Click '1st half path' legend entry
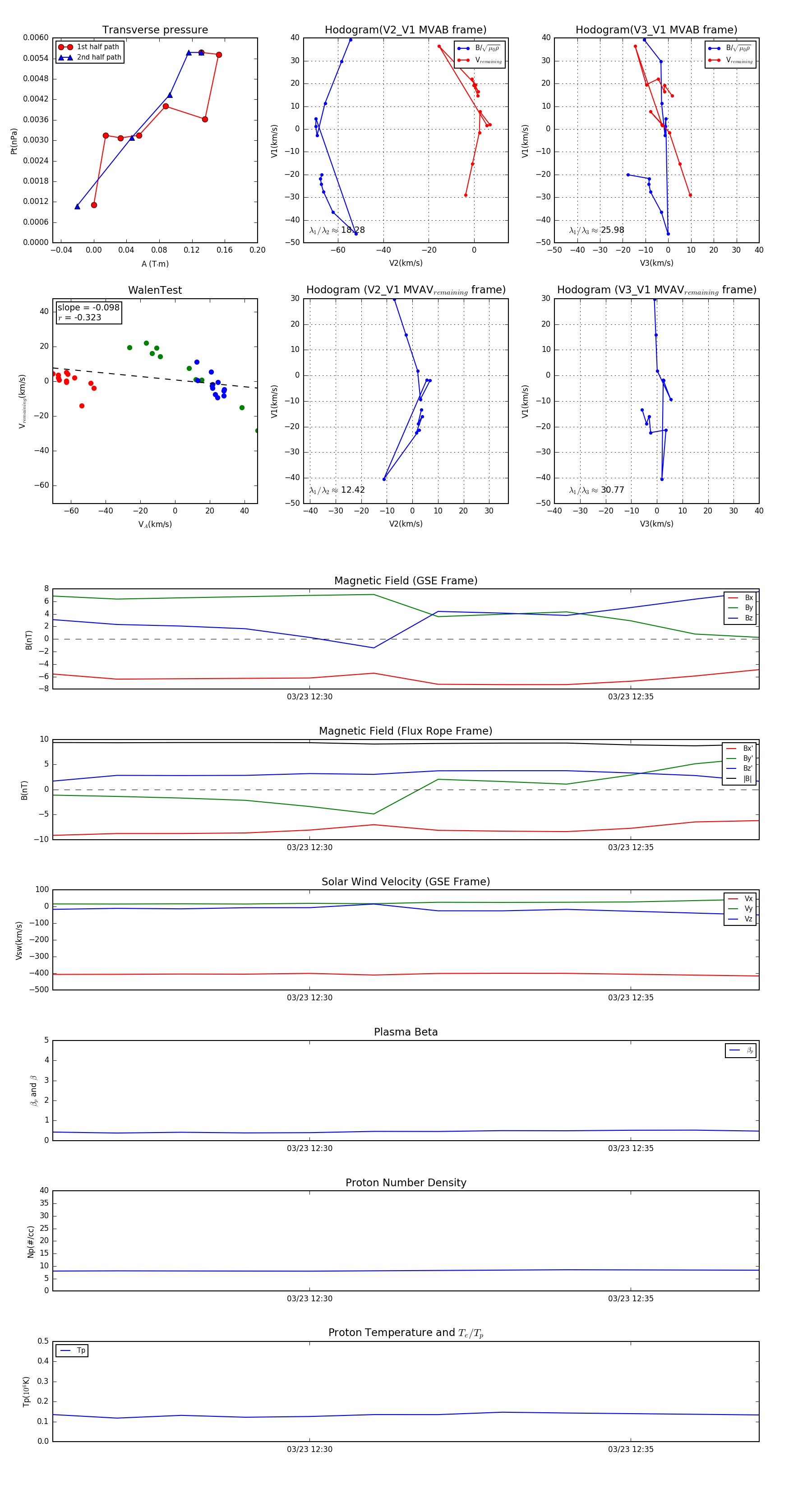The image size is (812, 1489). 89,47
